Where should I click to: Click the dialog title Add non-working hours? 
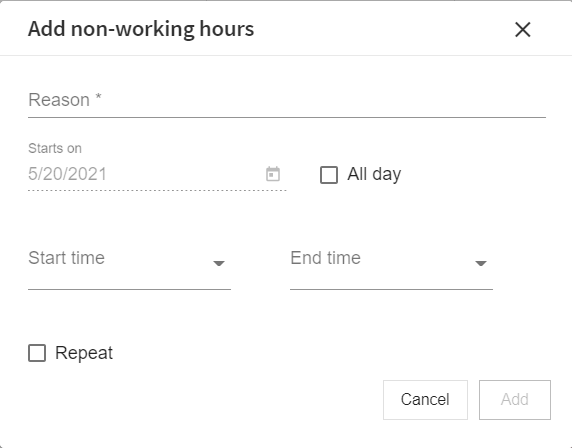click(141, 29)
